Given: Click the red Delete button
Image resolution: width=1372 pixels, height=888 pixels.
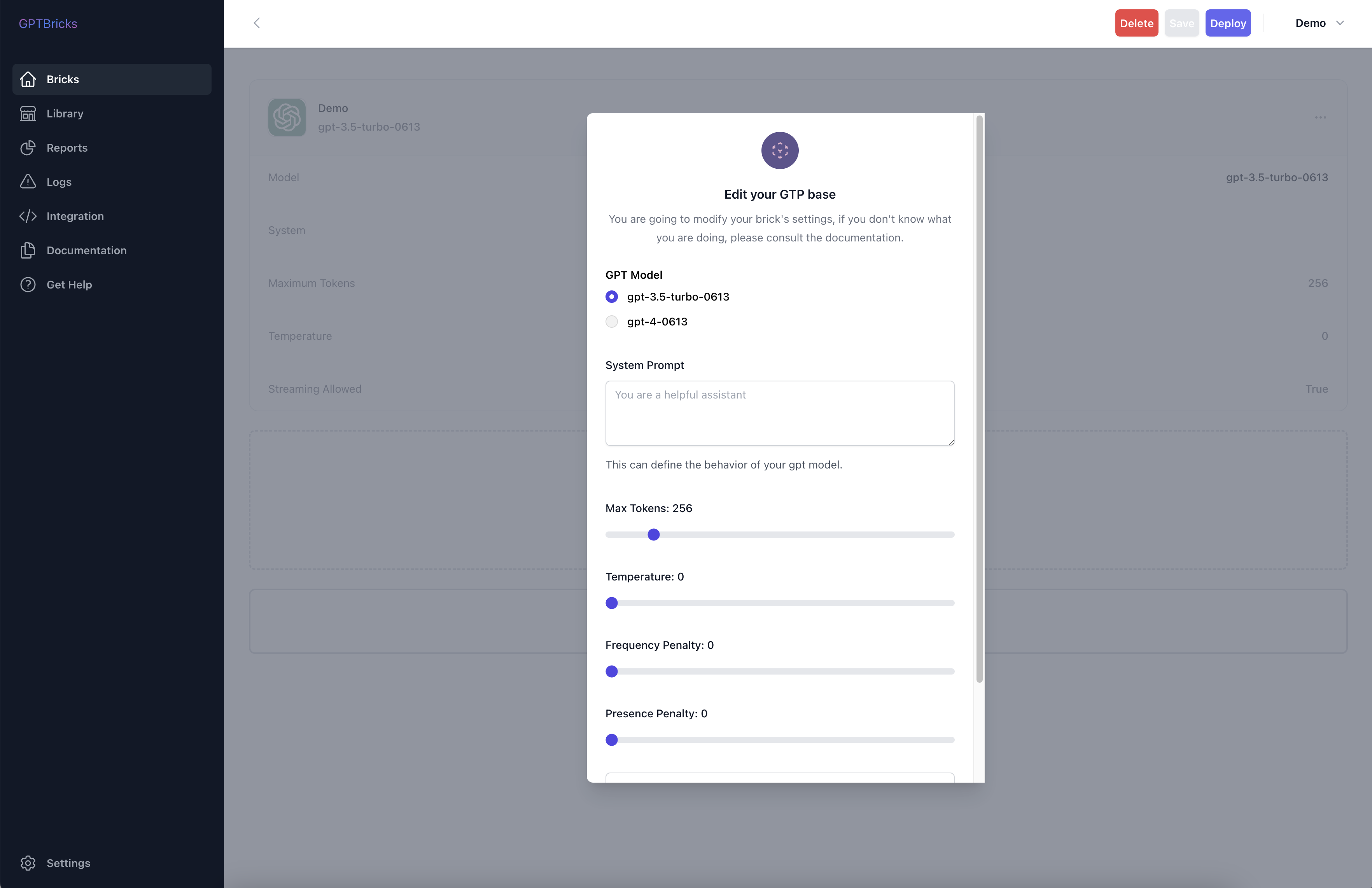Looking at the screenshot, I should pos(1136,23).
